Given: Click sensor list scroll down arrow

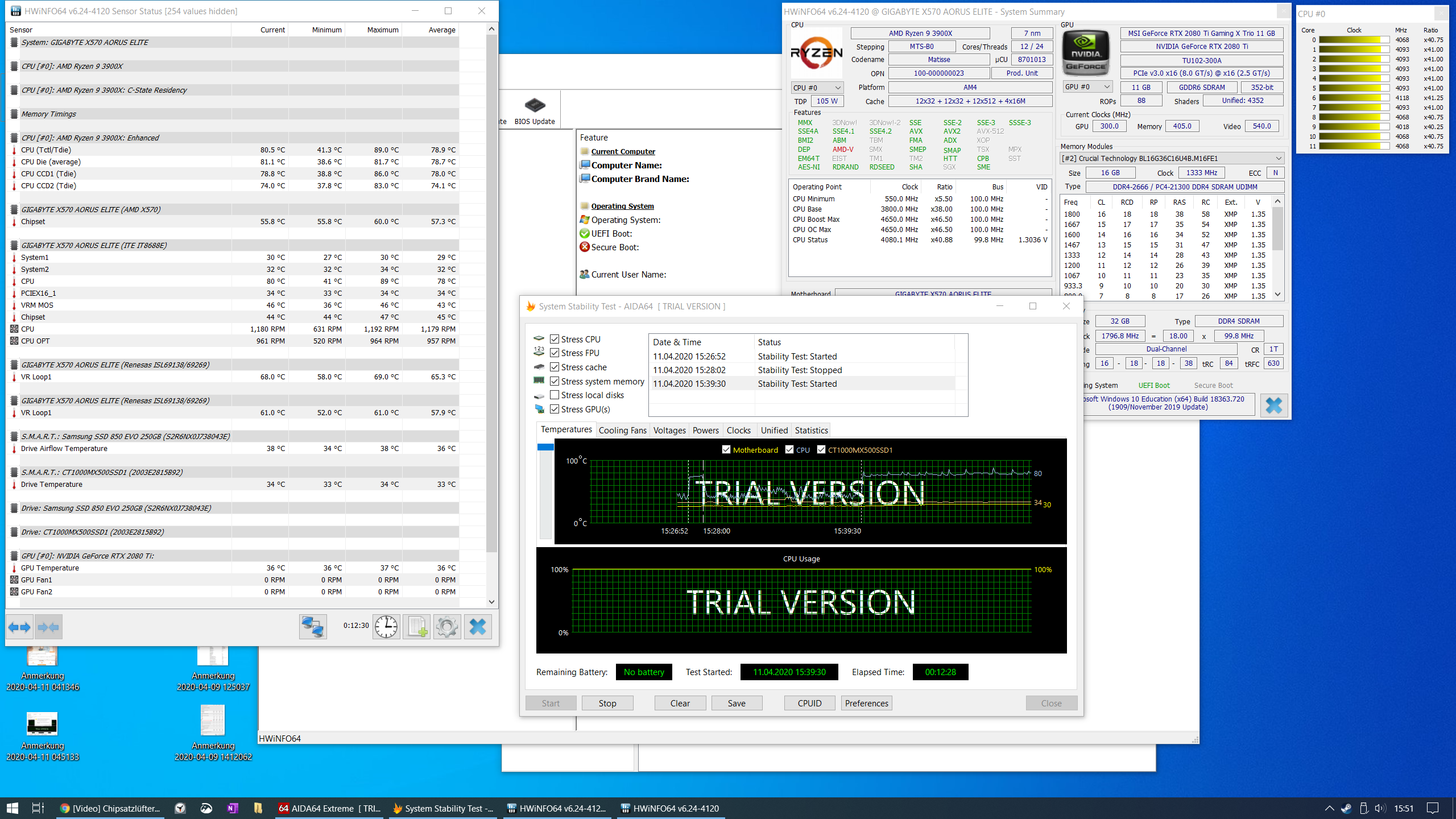Looking at the screenshot, I should (491, 602).
